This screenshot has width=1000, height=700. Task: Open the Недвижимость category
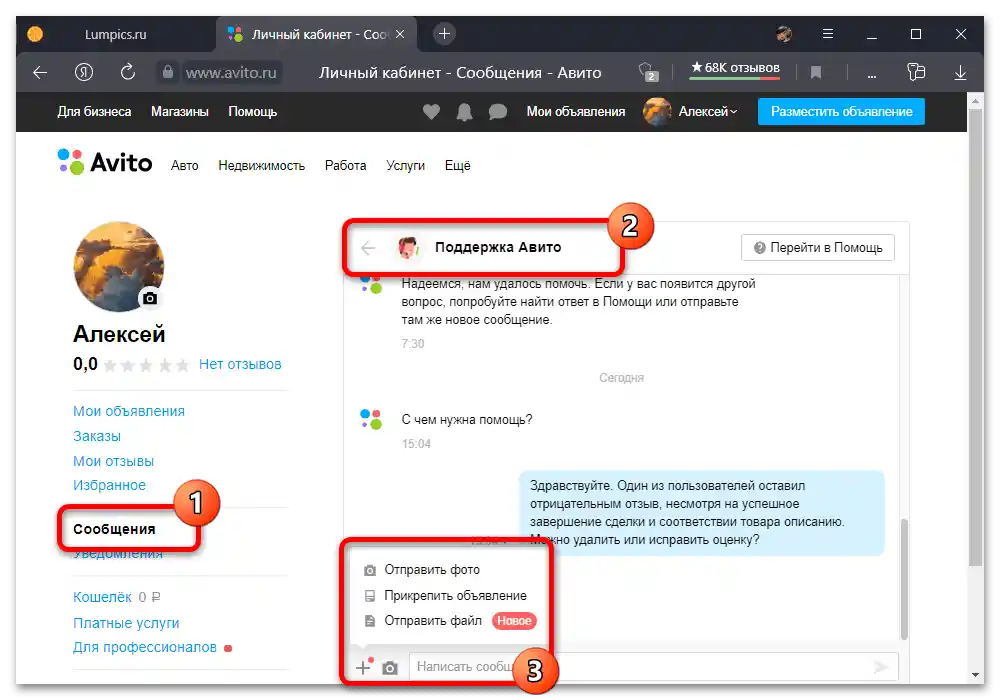tap(261, 166)
